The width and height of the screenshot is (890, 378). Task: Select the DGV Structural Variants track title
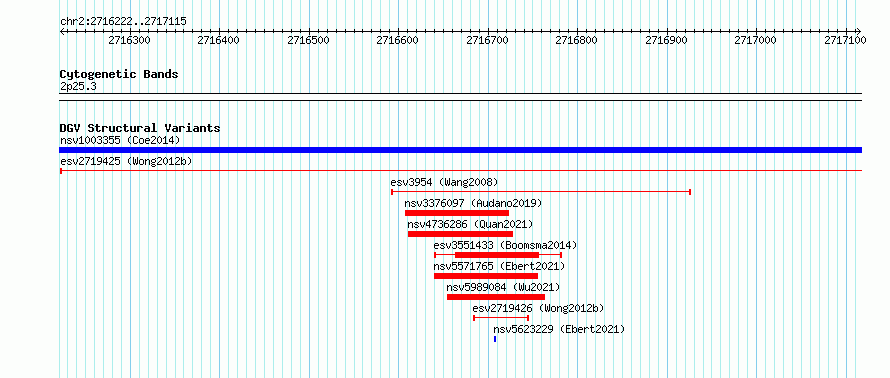coord(140,128)
